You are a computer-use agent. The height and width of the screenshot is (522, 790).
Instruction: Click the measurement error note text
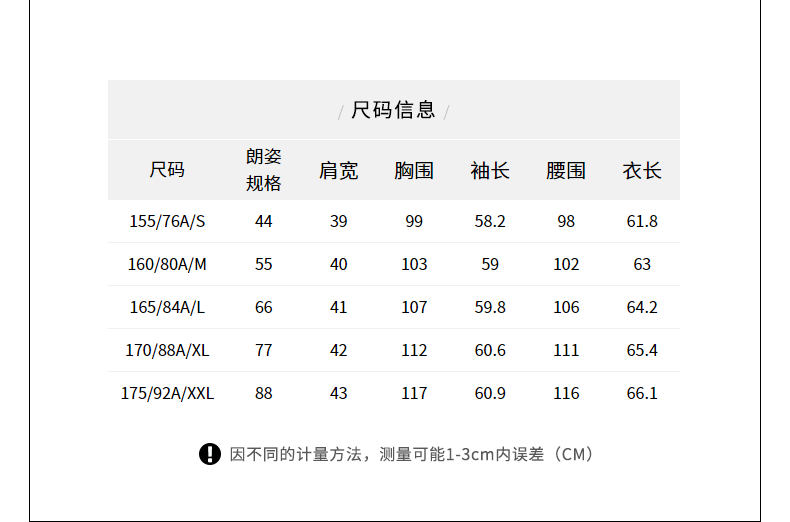412,454
